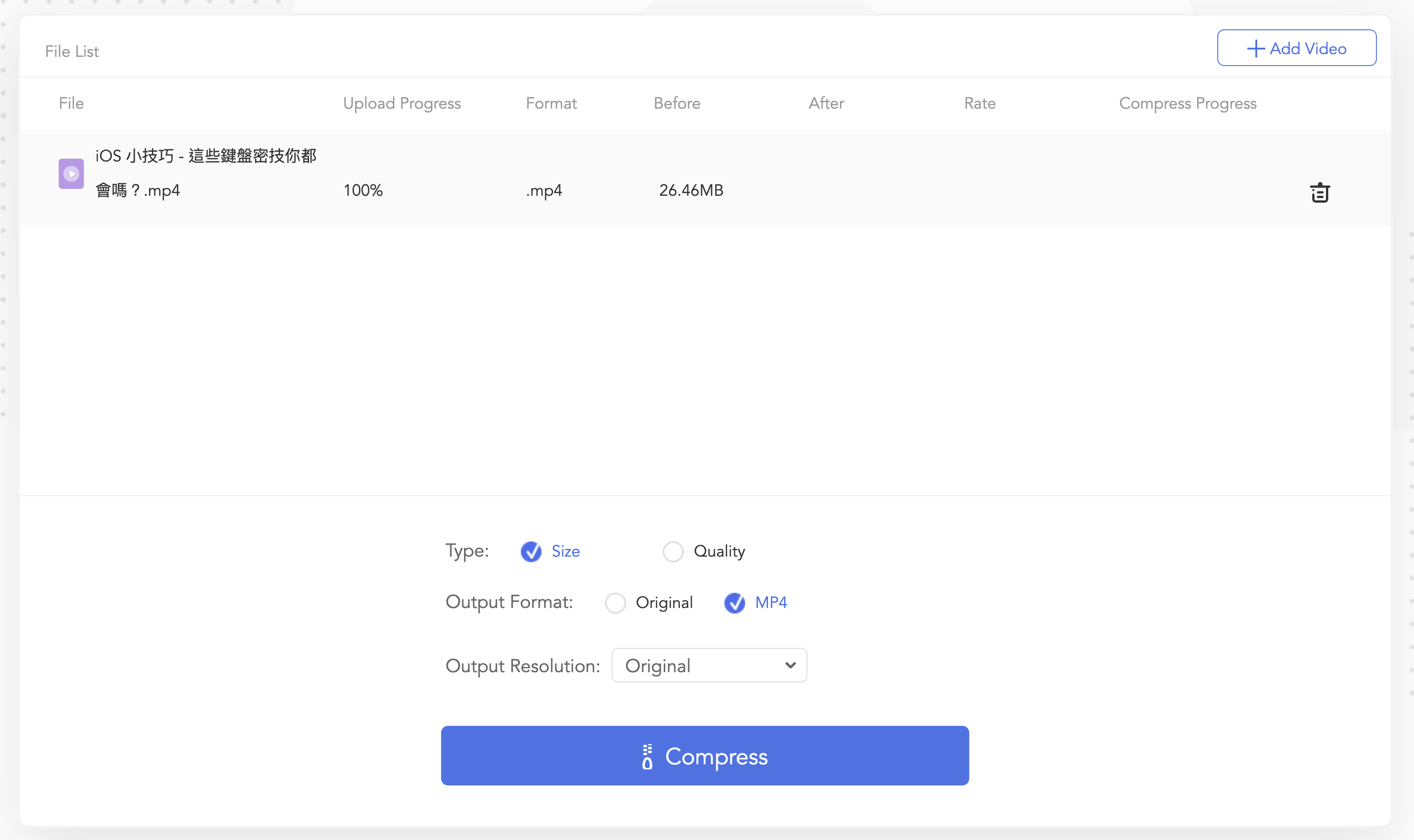This screenshot has width=1414, height=840.
Task: Click the zipper icon on Compress button
Action: tap(647, 757)
